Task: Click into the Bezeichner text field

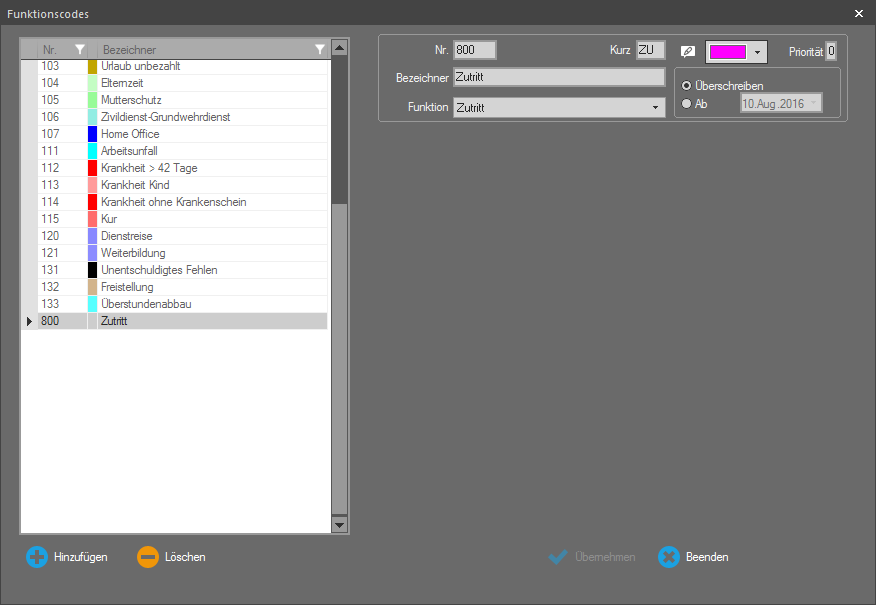Action: [558, 77]
